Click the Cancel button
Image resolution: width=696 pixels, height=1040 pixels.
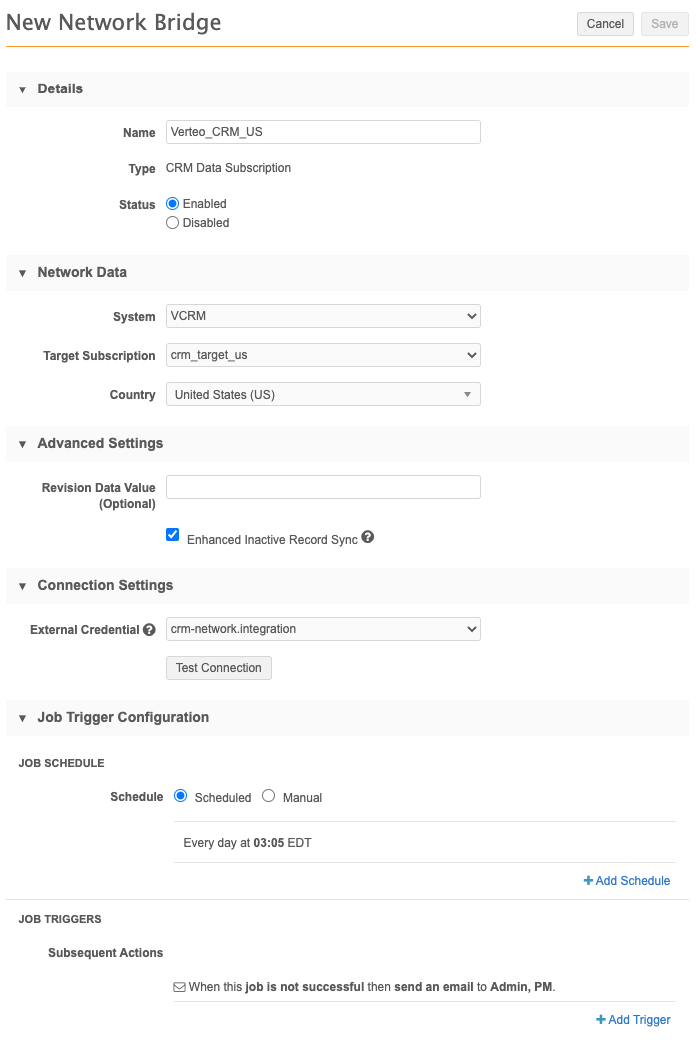click(605, 24)
